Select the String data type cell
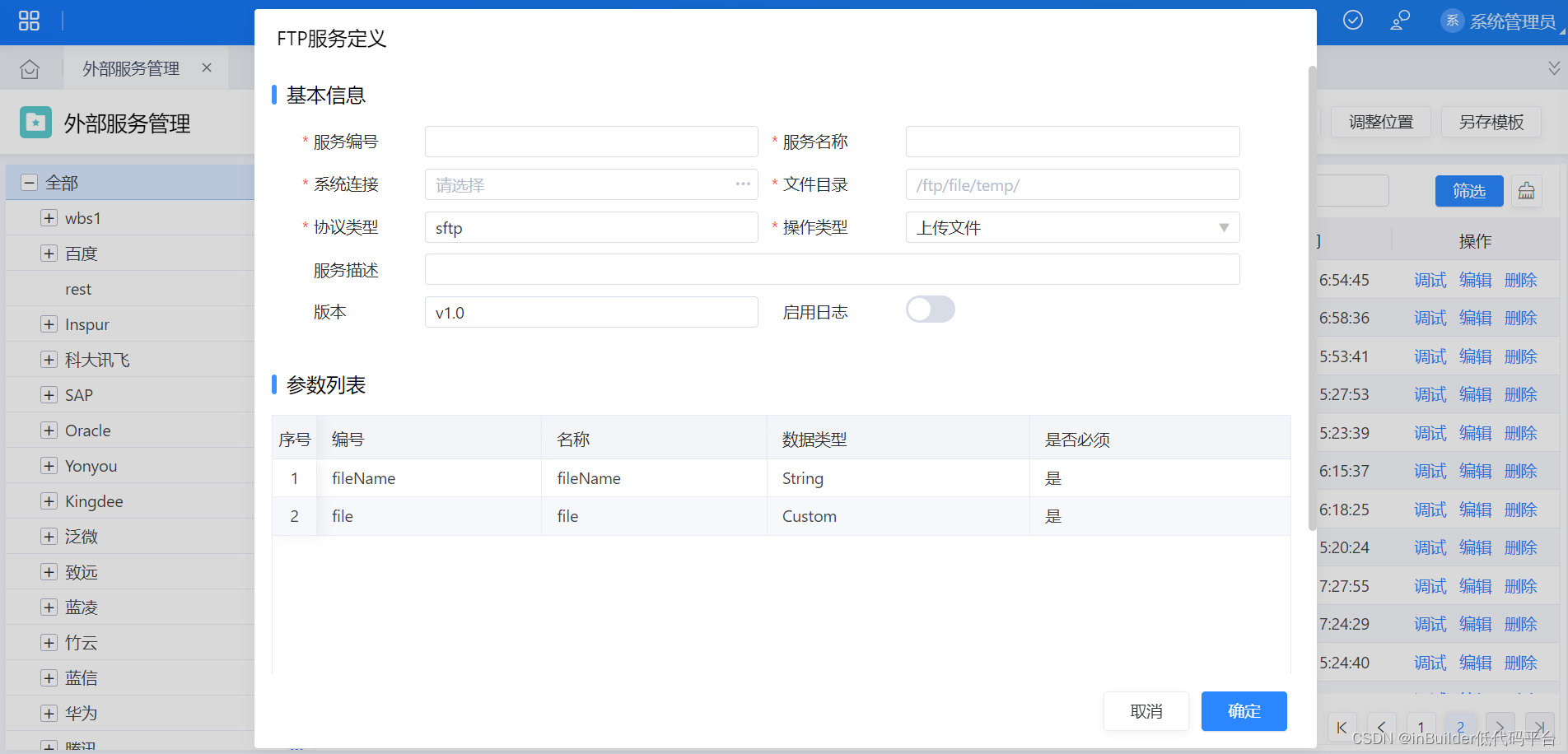Image resolution: width=1568 pixels, height=754 pixels. pyautogui.click(x=898, y=478)
